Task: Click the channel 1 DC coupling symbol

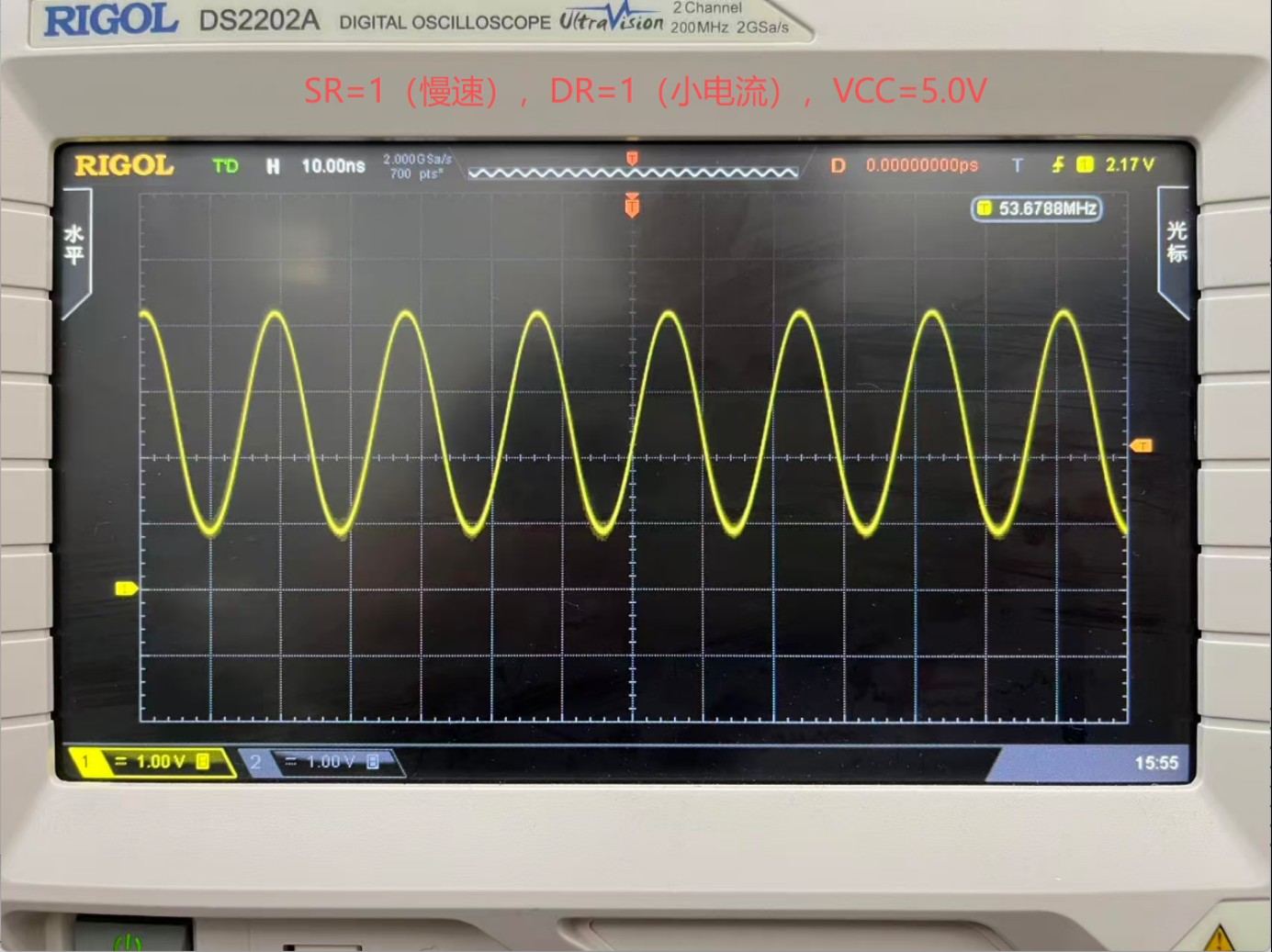Action: (120, 761)
